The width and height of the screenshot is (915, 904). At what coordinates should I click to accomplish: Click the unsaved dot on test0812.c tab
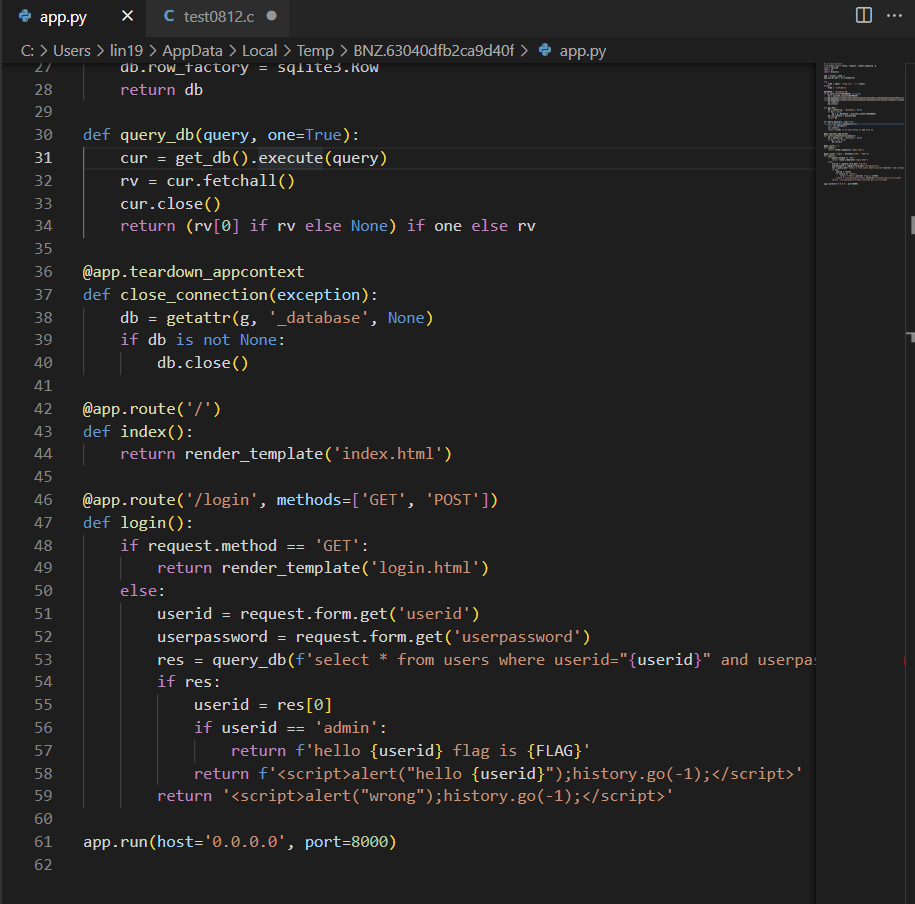click(271, 16)
